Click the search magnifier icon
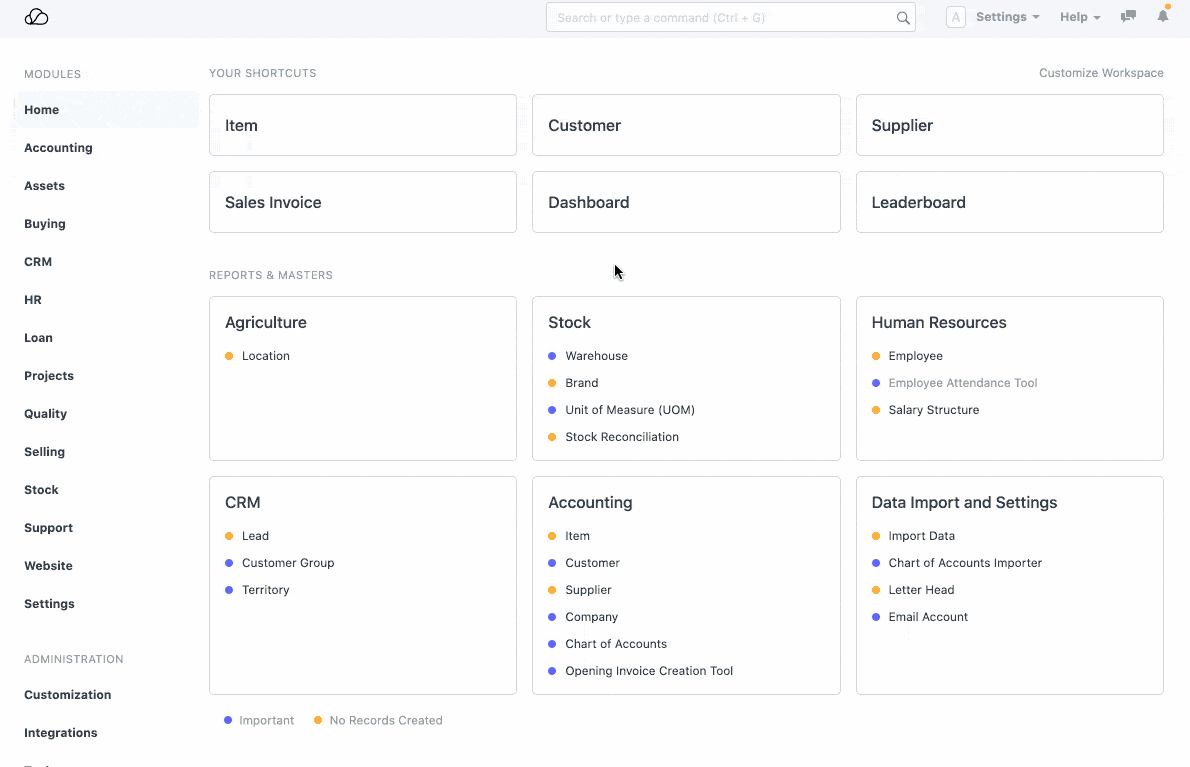The image size is (1190, 767). point(902,18)
